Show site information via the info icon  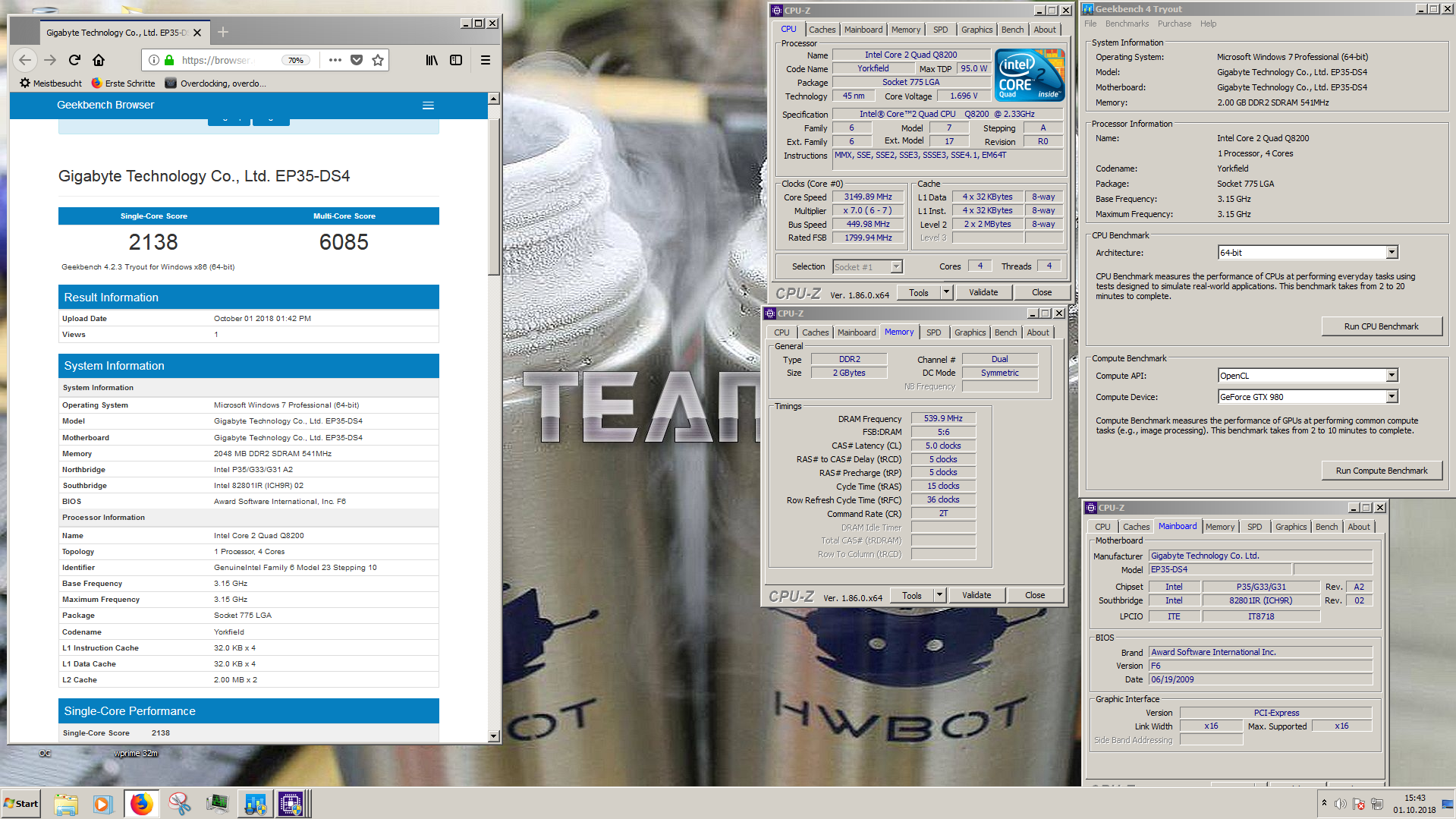[154, 60]
